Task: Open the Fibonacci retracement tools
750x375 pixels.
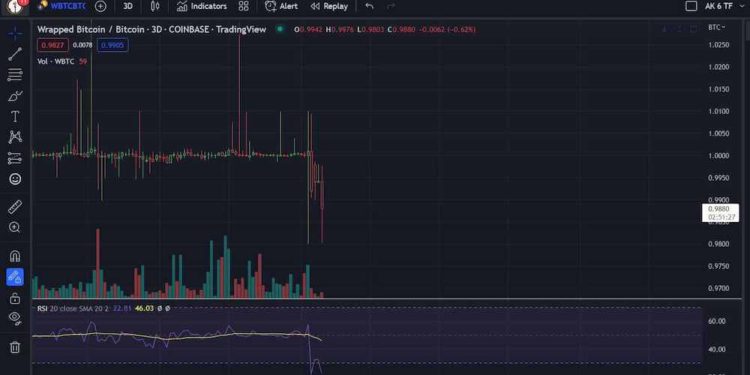Action: (15, 75)
